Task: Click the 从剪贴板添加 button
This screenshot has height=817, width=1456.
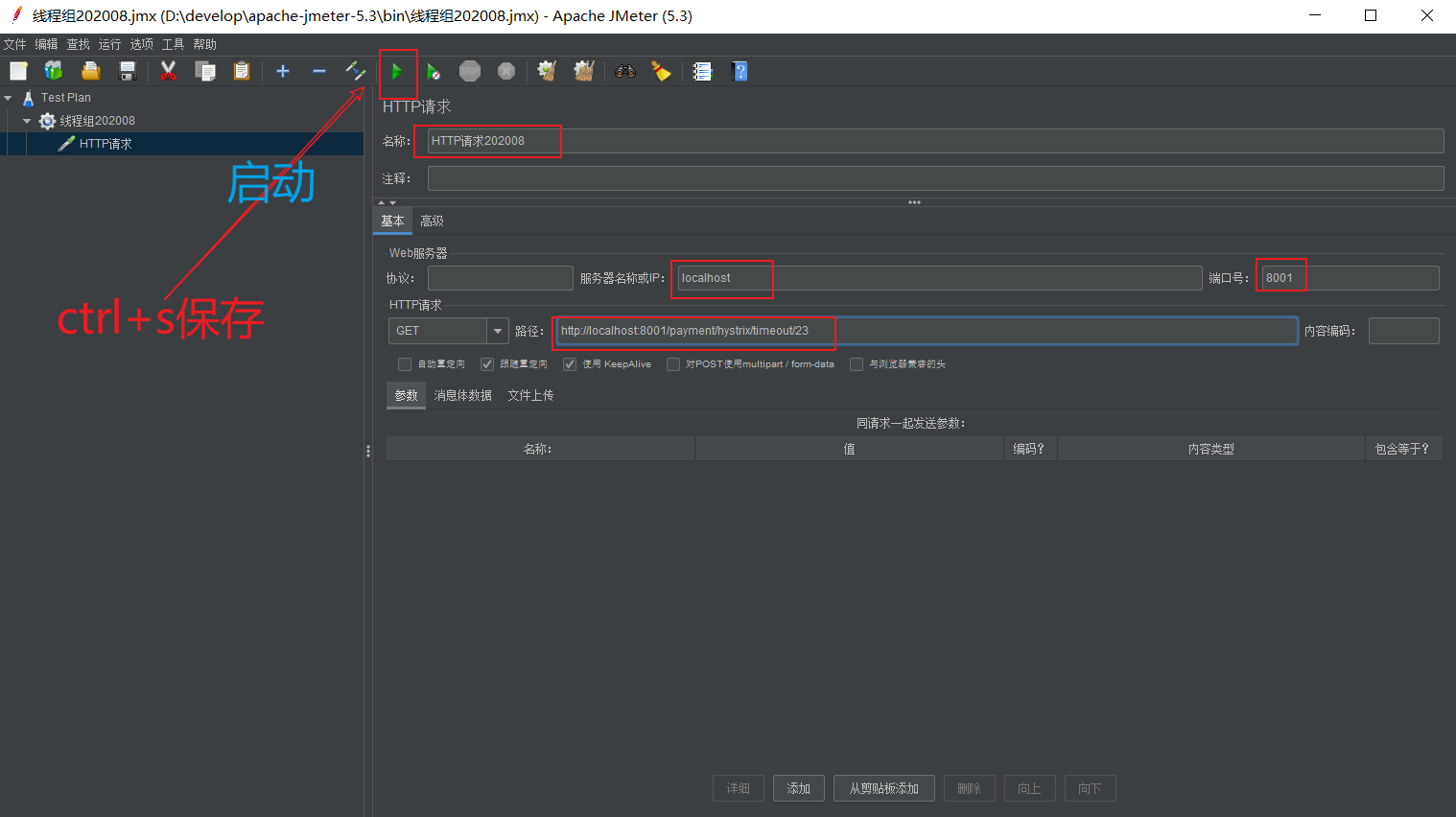Action: click(x=884, y=788)
